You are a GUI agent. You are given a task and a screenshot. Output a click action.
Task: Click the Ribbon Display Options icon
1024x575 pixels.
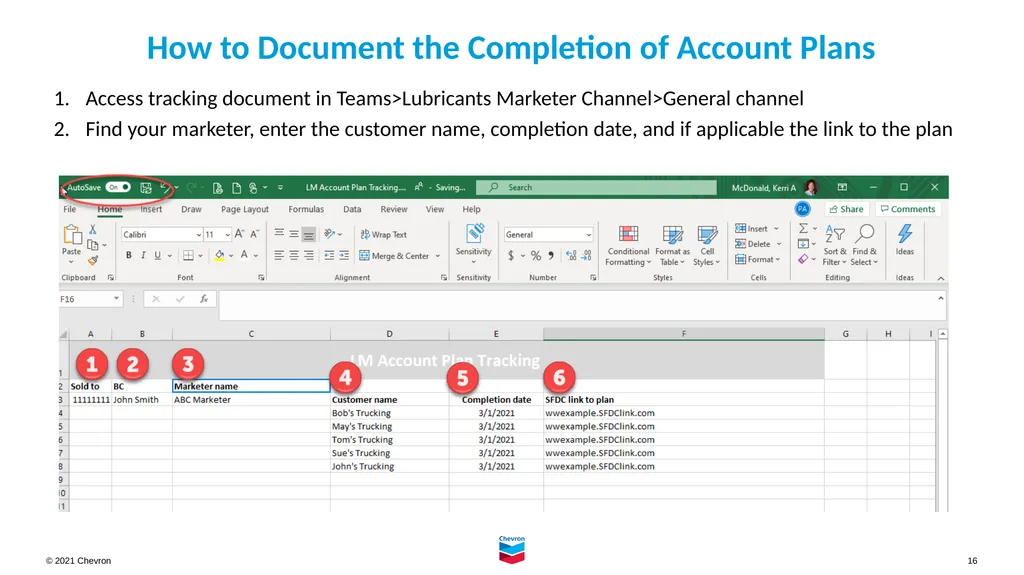tap(842, 188)
